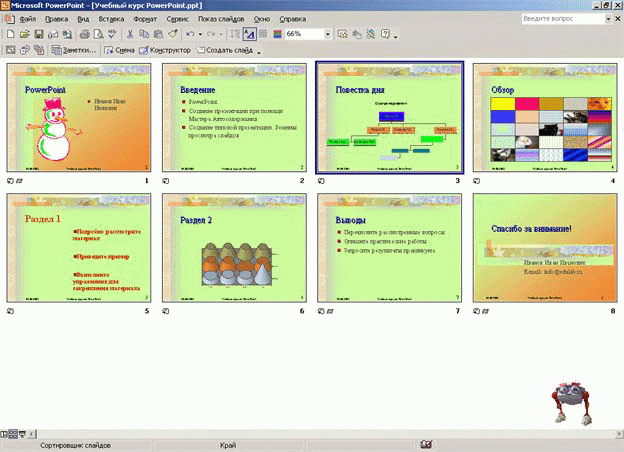Click transition icon under slide 1
Viewport: 624px width, 452px height.
[10, 181]
